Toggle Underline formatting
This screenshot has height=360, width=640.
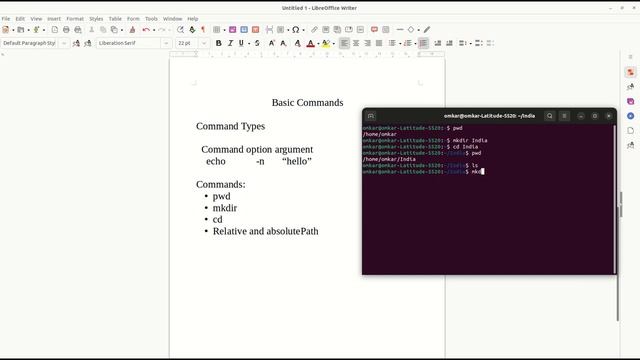tap(241, 43)
